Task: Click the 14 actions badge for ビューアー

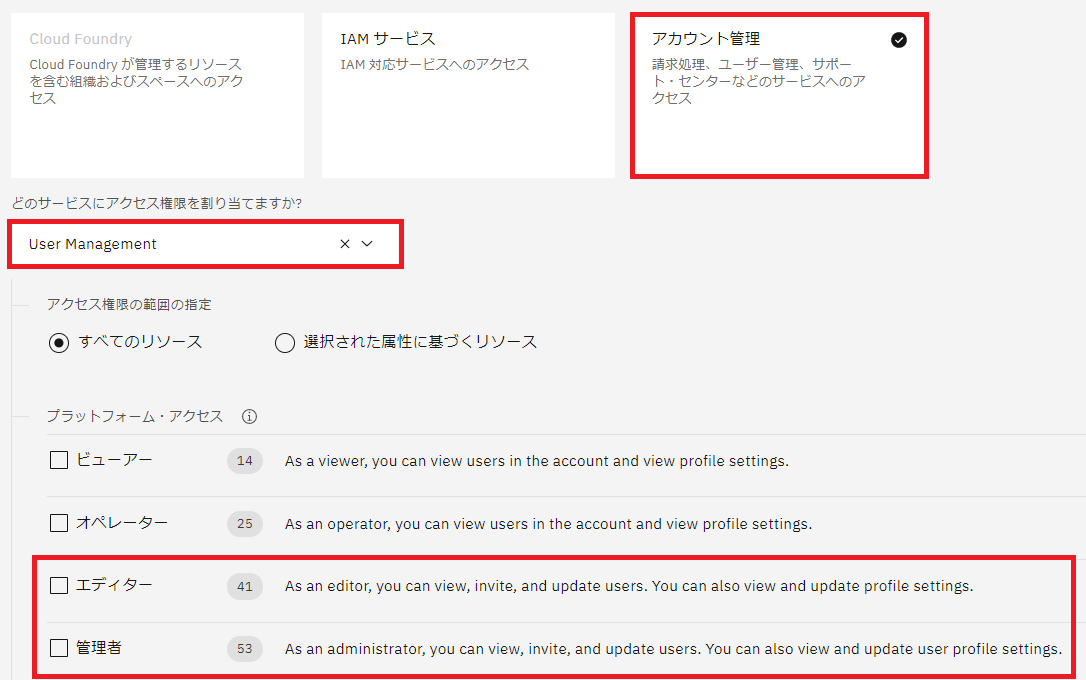Action: tap(244, 460)
